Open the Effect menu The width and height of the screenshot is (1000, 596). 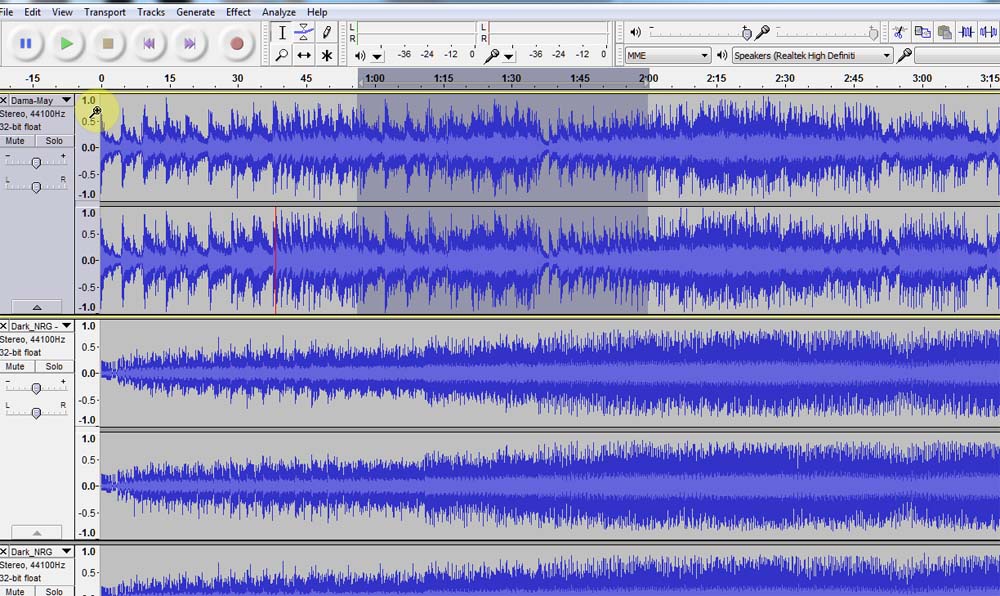tap(238, 12)
